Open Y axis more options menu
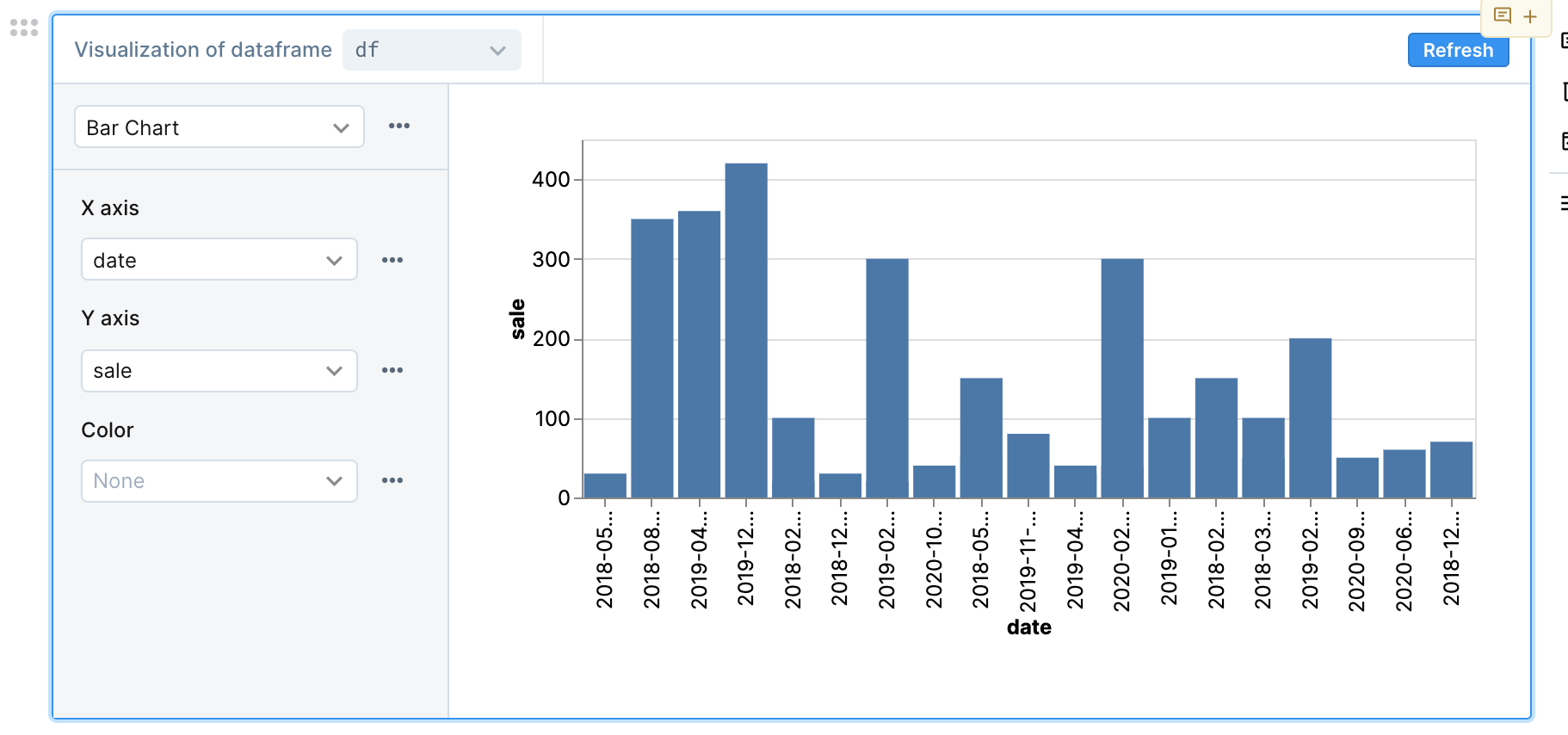This screenshot has width=1568, height=735. (x=392, y=370)
